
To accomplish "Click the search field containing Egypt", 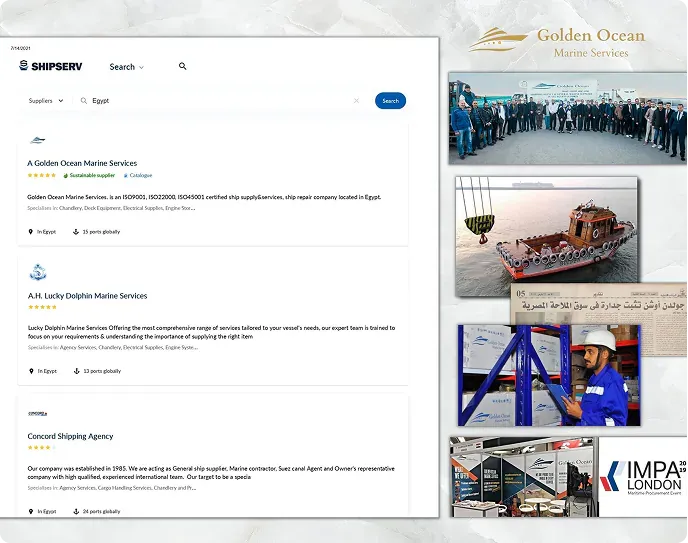I will click(219, 101).
